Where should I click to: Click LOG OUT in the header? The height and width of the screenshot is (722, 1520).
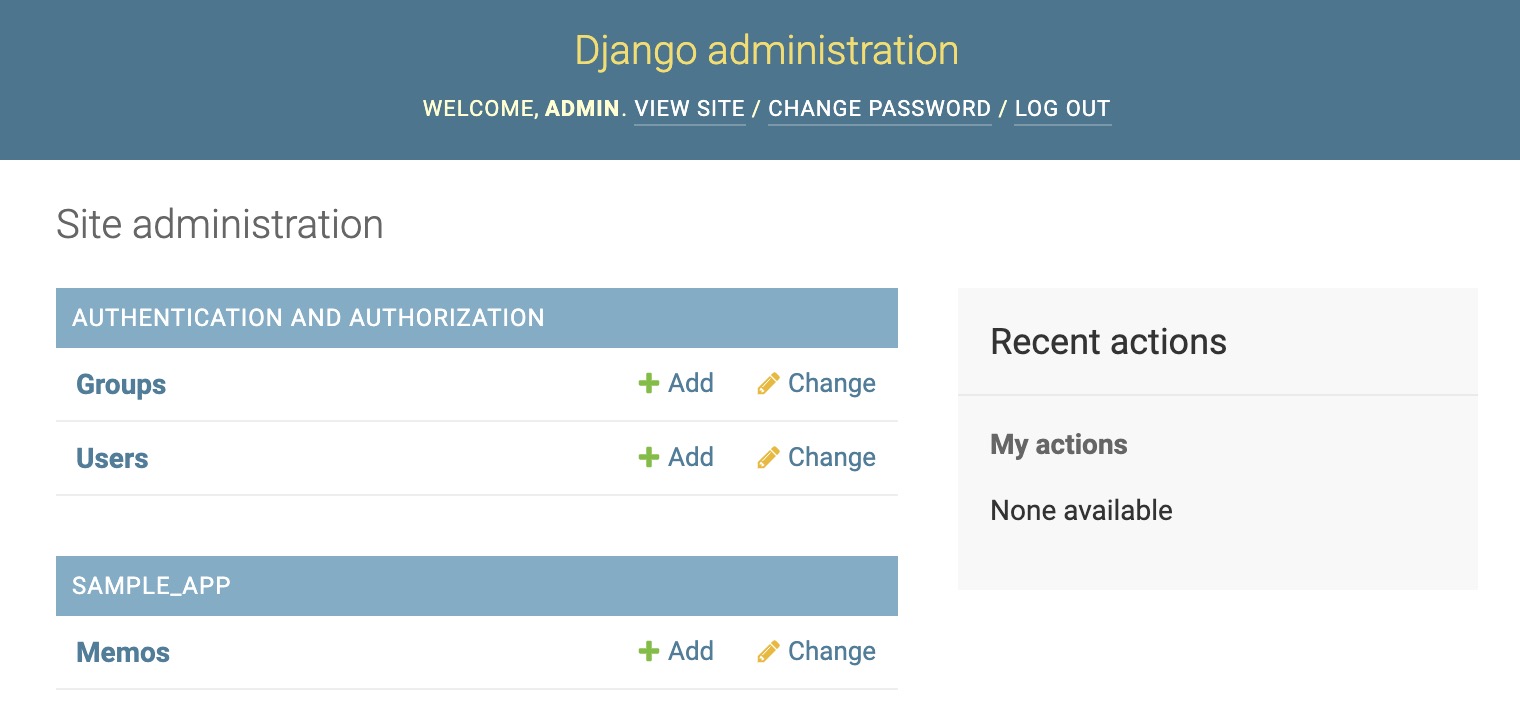pyautogui.click(x=1062, y=108)
